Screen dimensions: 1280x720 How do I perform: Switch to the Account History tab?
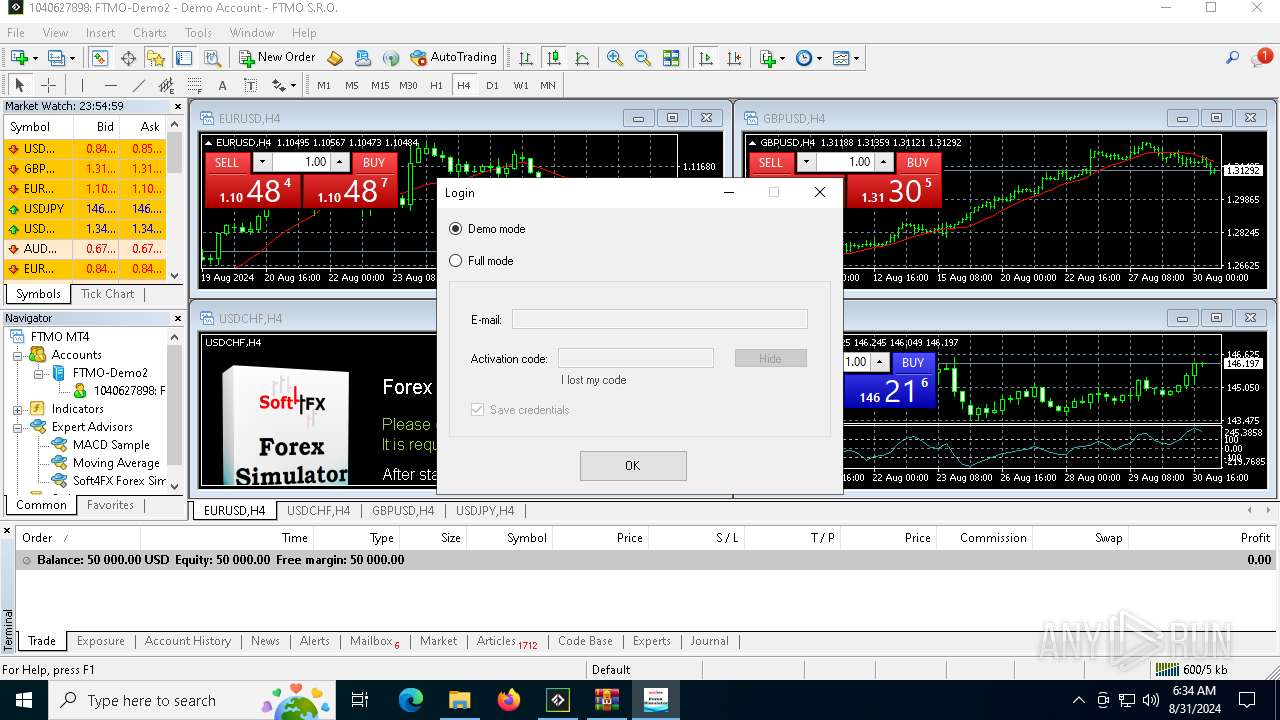click(x=188, y=641)
